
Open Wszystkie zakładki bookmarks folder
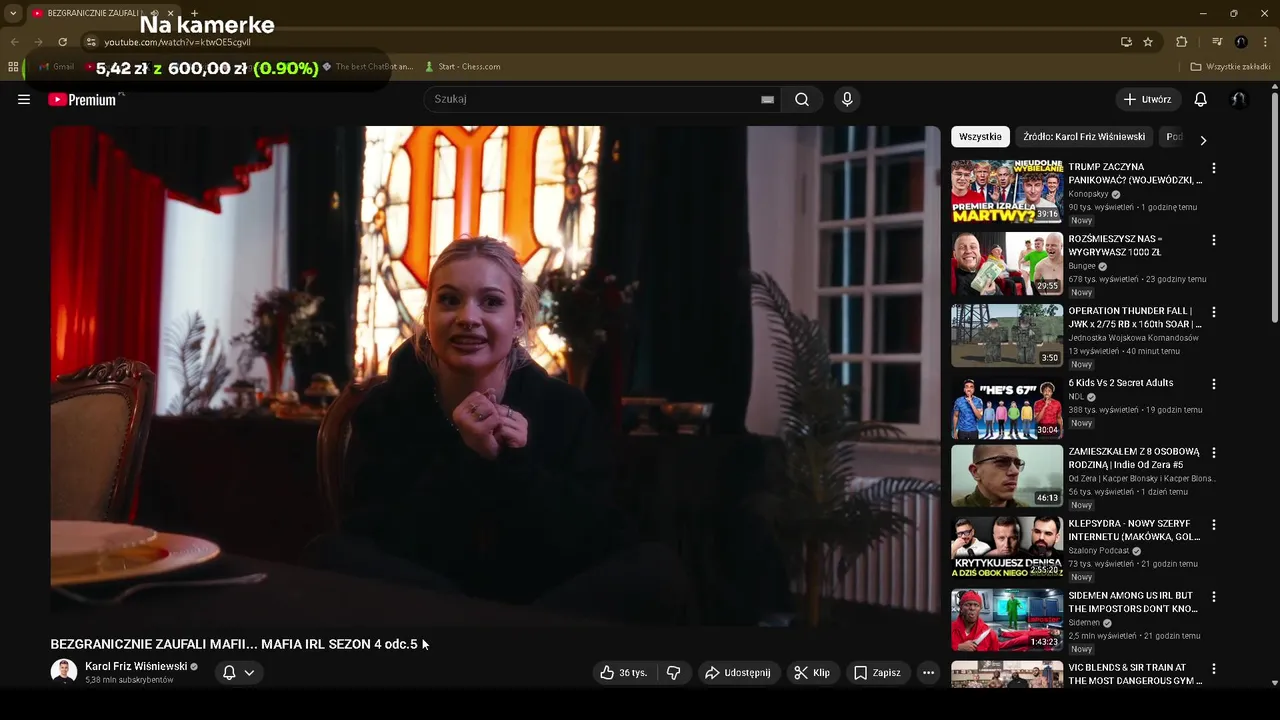[1230, 67]
